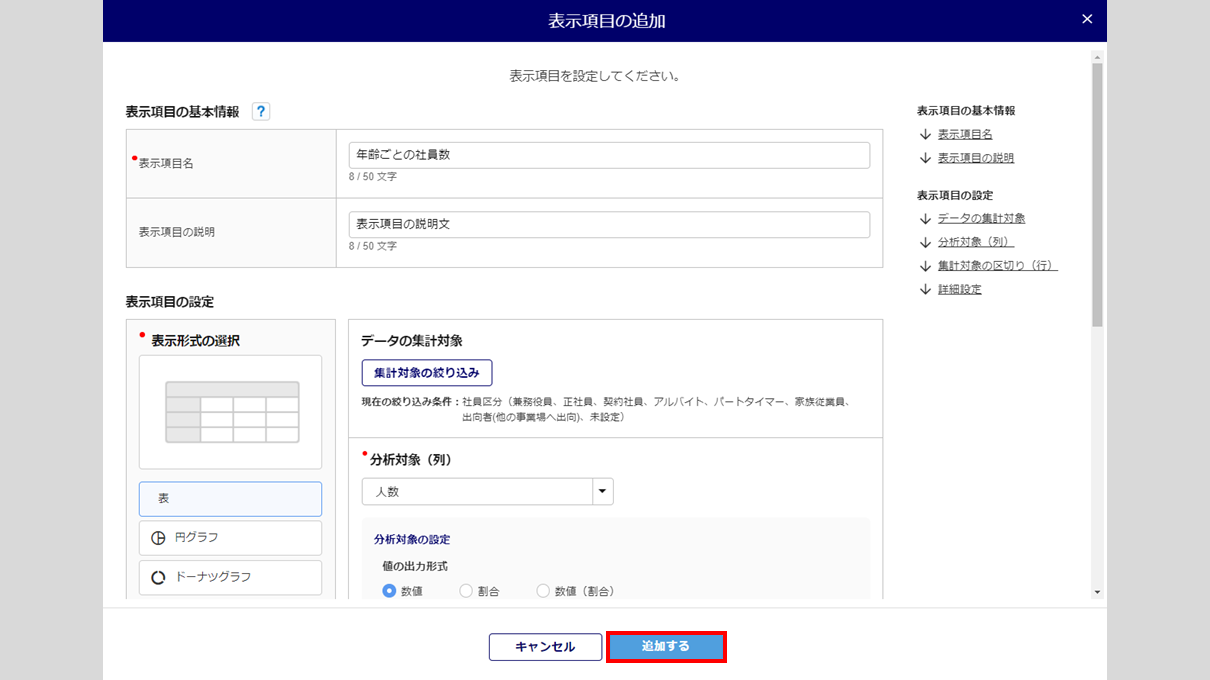Navigate to 詳細設定 anchor link
Viewport: 1210px width, 680px height.
point(959,290)
